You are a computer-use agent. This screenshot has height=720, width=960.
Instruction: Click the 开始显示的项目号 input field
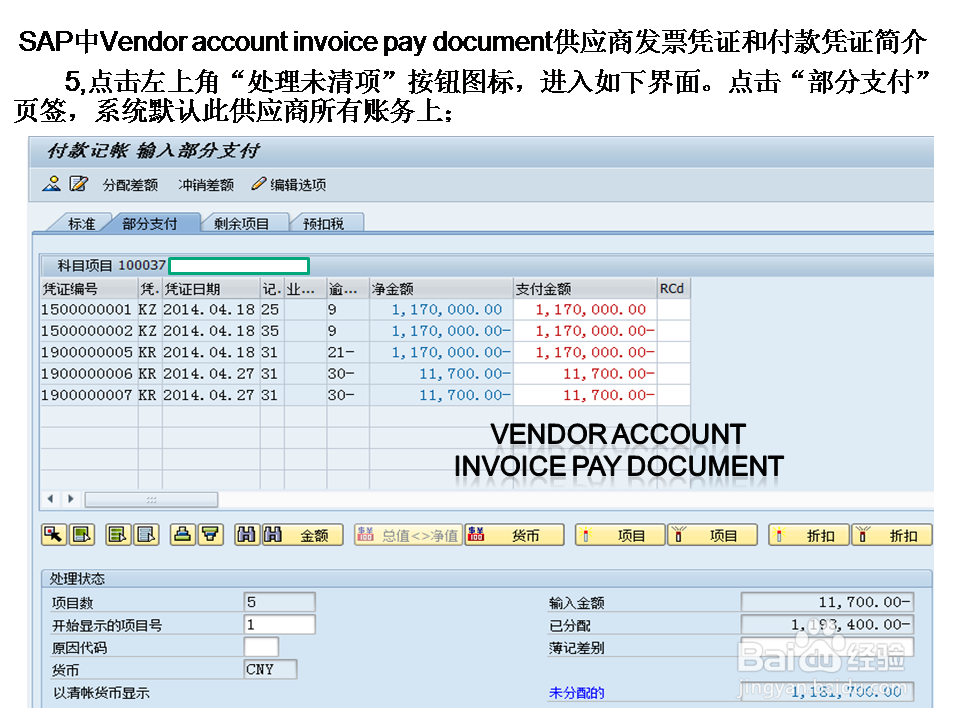tap(279, 624)
